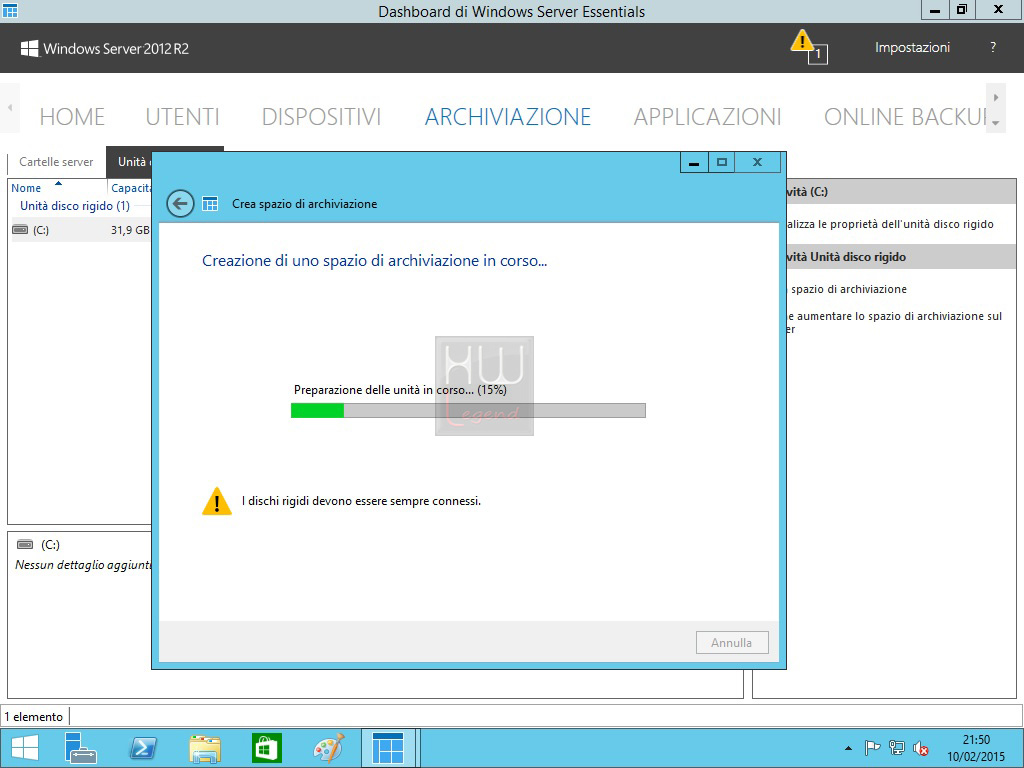The image size is (1024, 768).
Task: Open Paint from the taskbar
Action: pyautogui.click(x=328, y=748)
